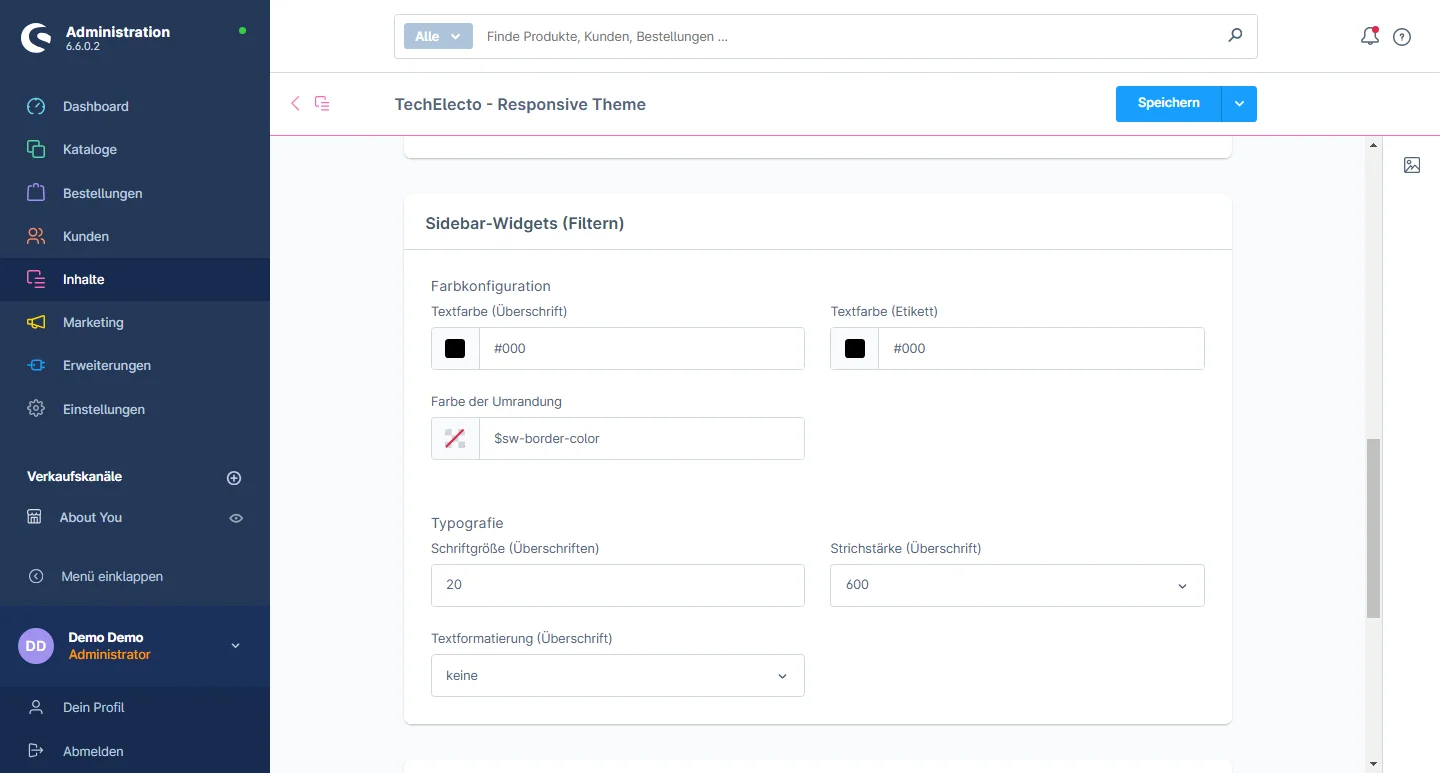Toggle About You storefront eye icon
This screenshot has height=773, width=1440.
point(236,518)
